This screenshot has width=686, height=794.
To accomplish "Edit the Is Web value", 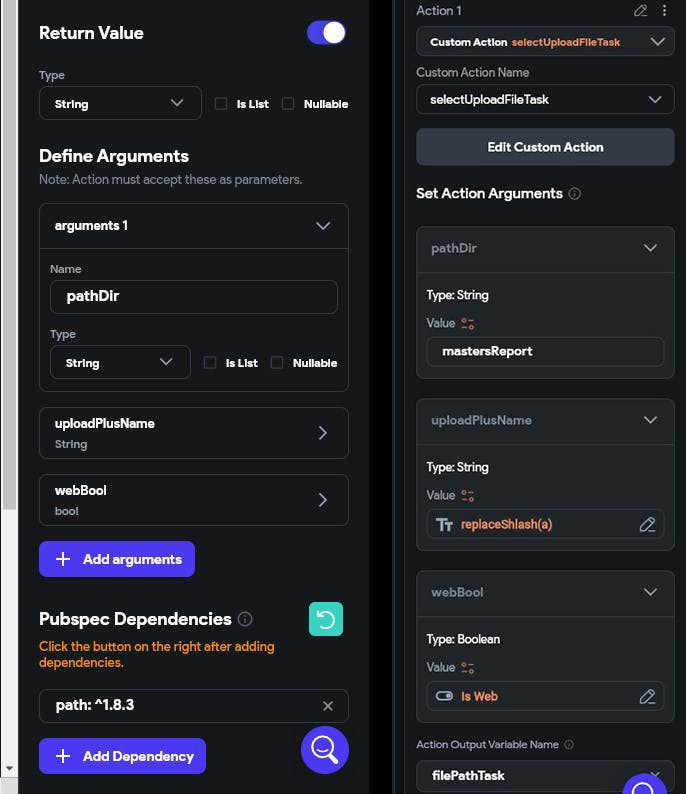I will (x=647, y=696).
